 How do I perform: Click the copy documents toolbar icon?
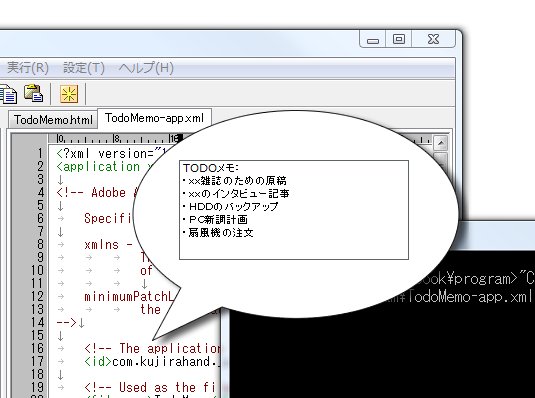pos(8,94)
